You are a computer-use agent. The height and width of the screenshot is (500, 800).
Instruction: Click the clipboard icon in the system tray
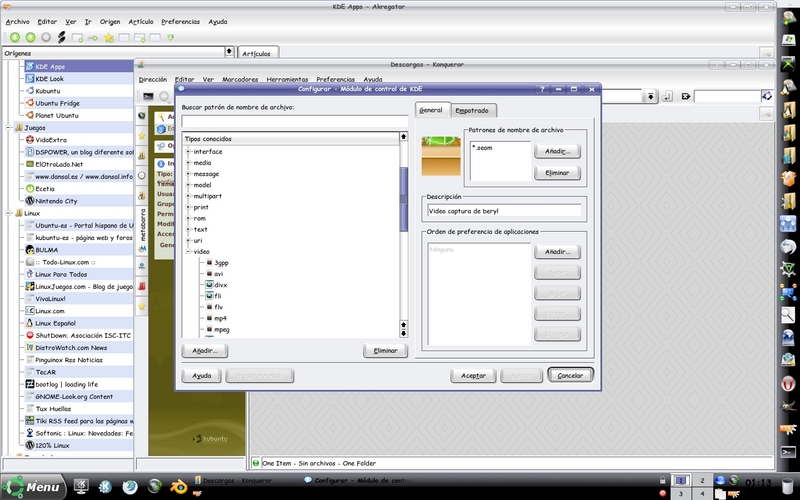(x=720, y=493)
